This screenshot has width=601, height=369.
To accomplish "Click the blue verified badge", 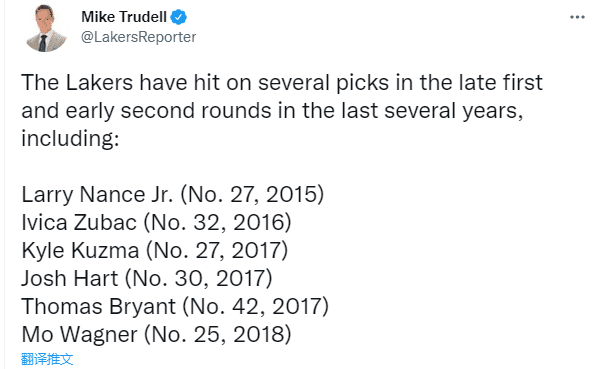I will coord(179,17).
